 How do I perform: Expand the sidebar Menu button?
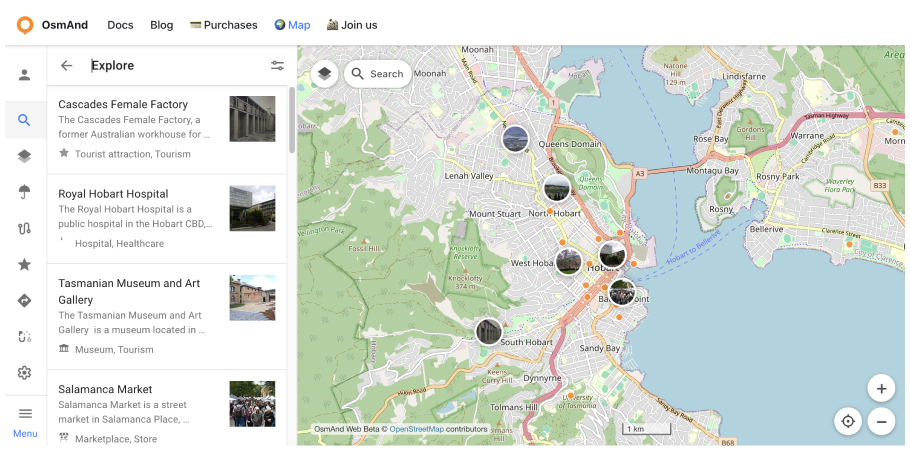tap(25, 420)
